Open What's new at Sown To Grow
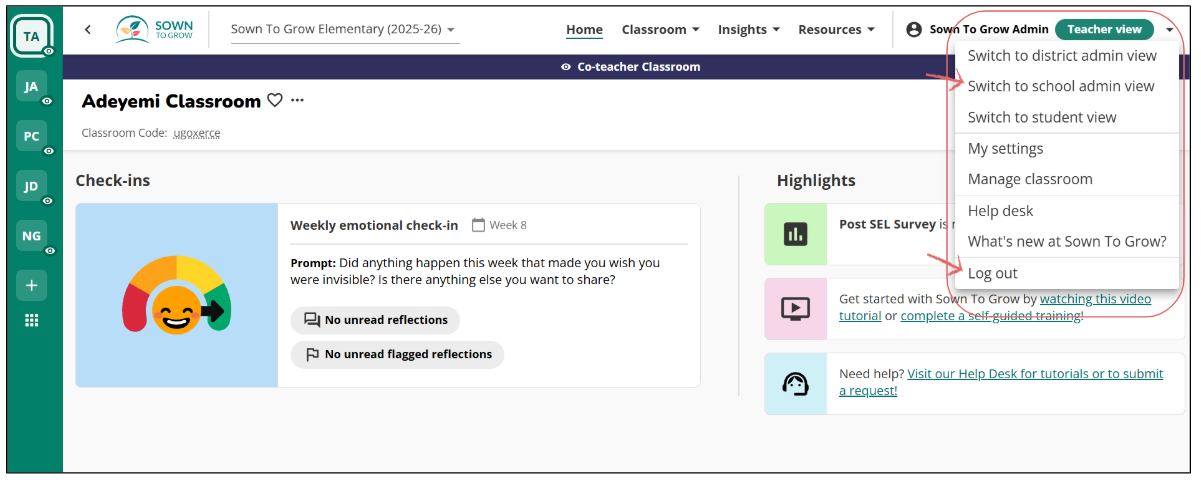1201x484 pixels. pyautogui.click(x=1067, y=241)
